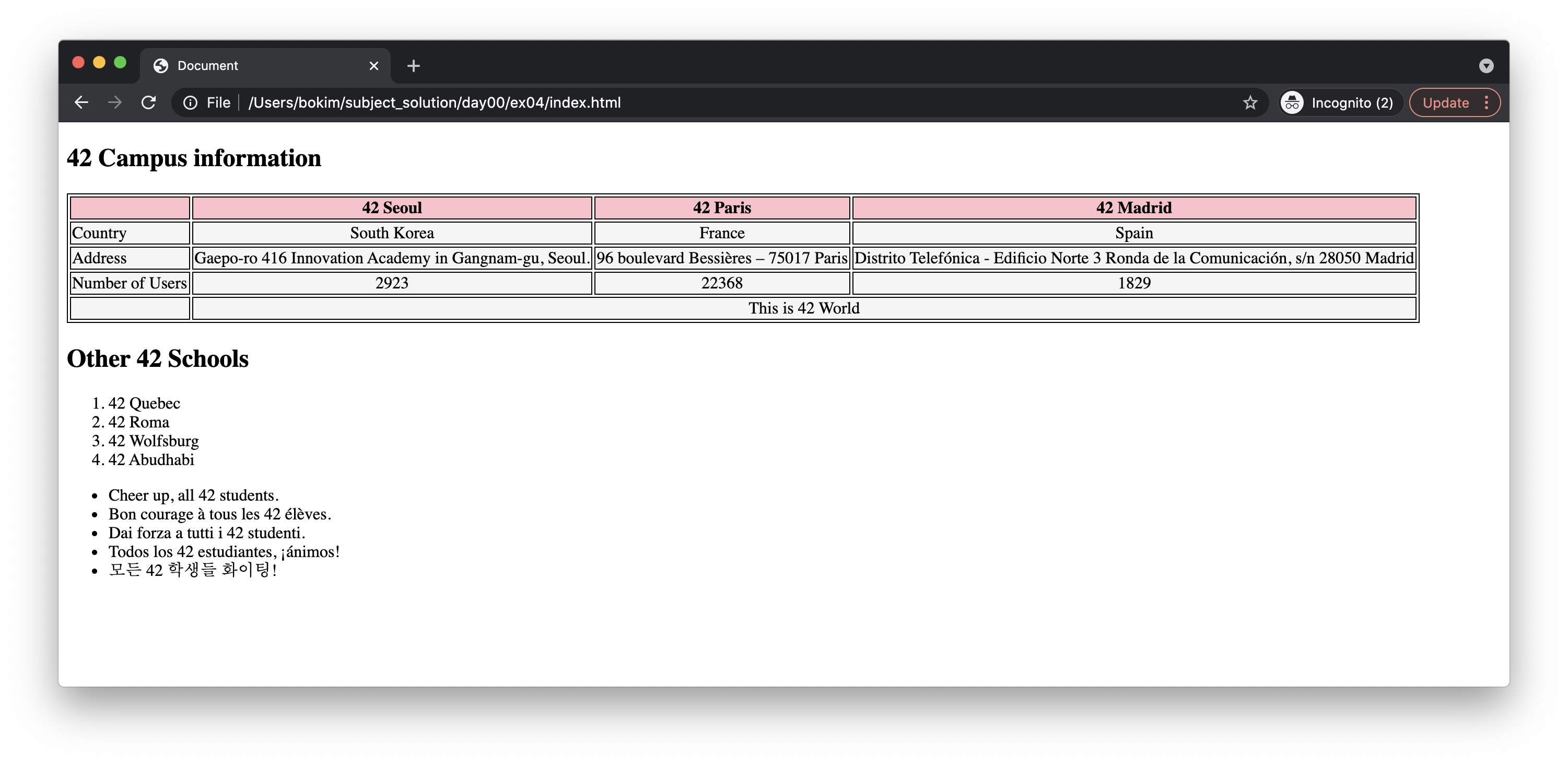The width and height of the screenshot is (1568, 764).
Task: Go forward using the forward arrow
Action: [x=114, y=102]
